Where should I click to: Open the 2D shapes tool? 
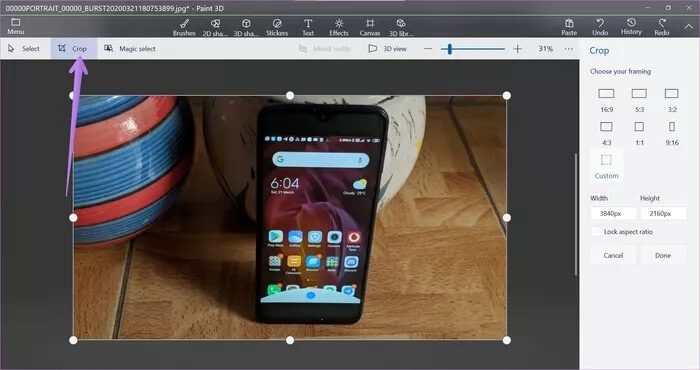(x=215, y=27)
